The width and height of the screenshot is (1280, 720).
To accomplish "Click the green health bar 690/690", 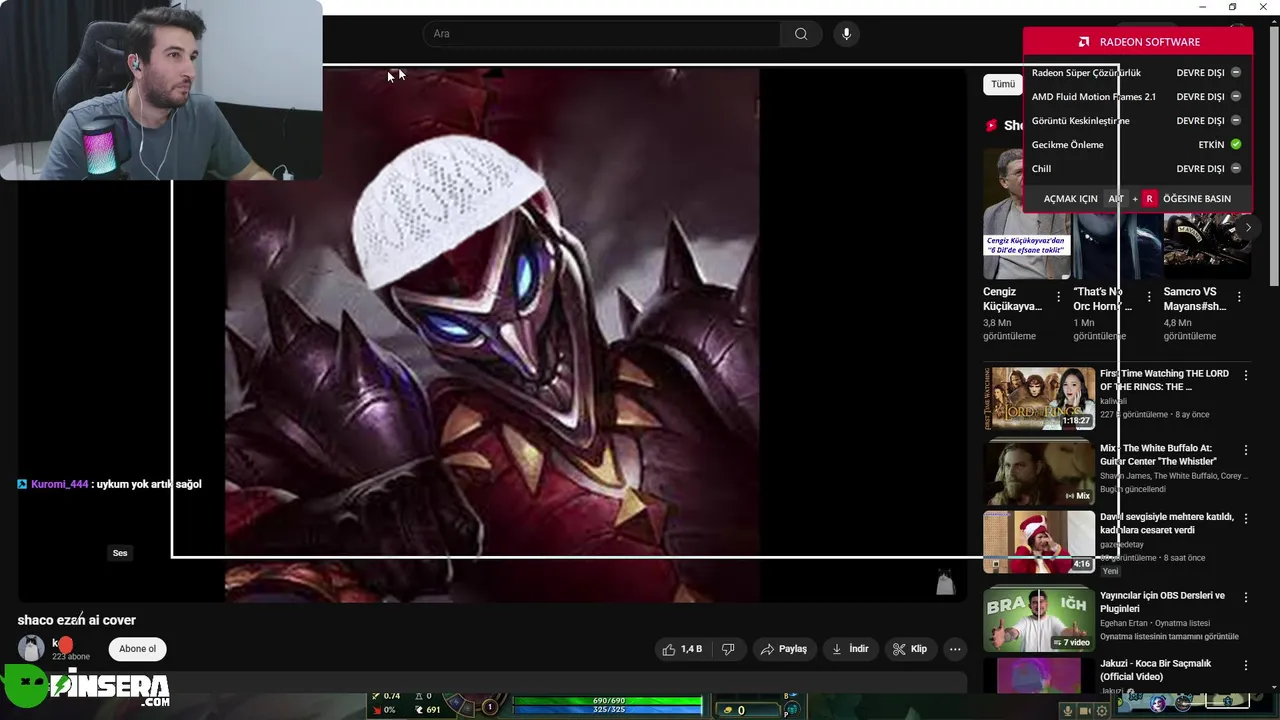I will tap(608, 701).
